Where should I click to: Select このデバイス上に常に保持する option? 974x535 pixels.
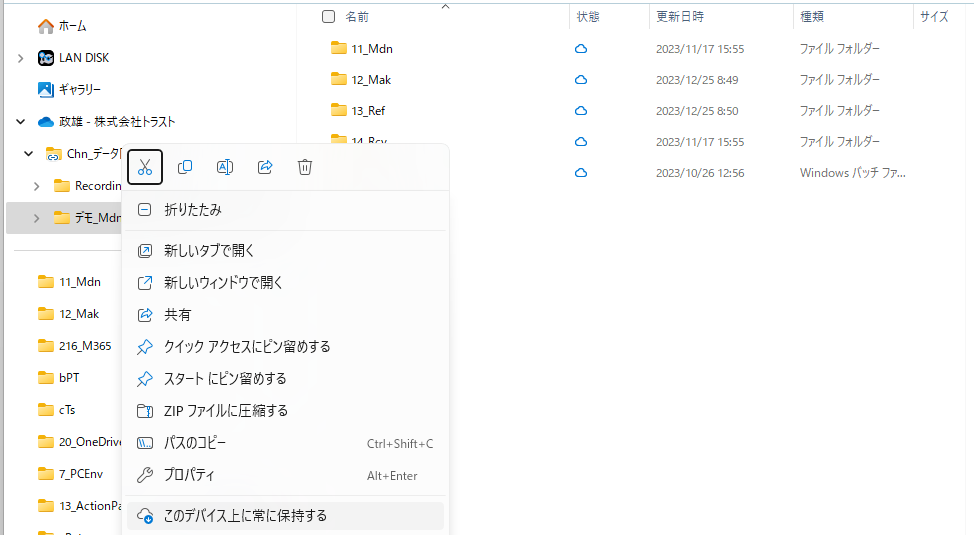pyautogui.click(x=245, y=516)
